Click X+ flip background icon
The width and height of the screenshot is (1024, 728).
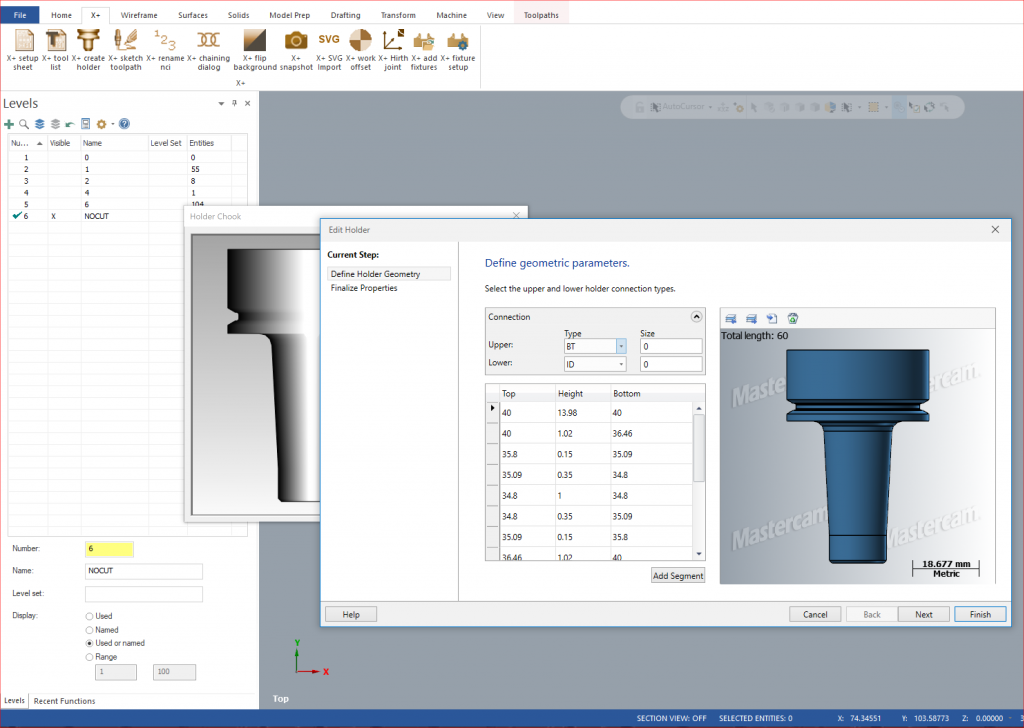[x=255, y=42]
